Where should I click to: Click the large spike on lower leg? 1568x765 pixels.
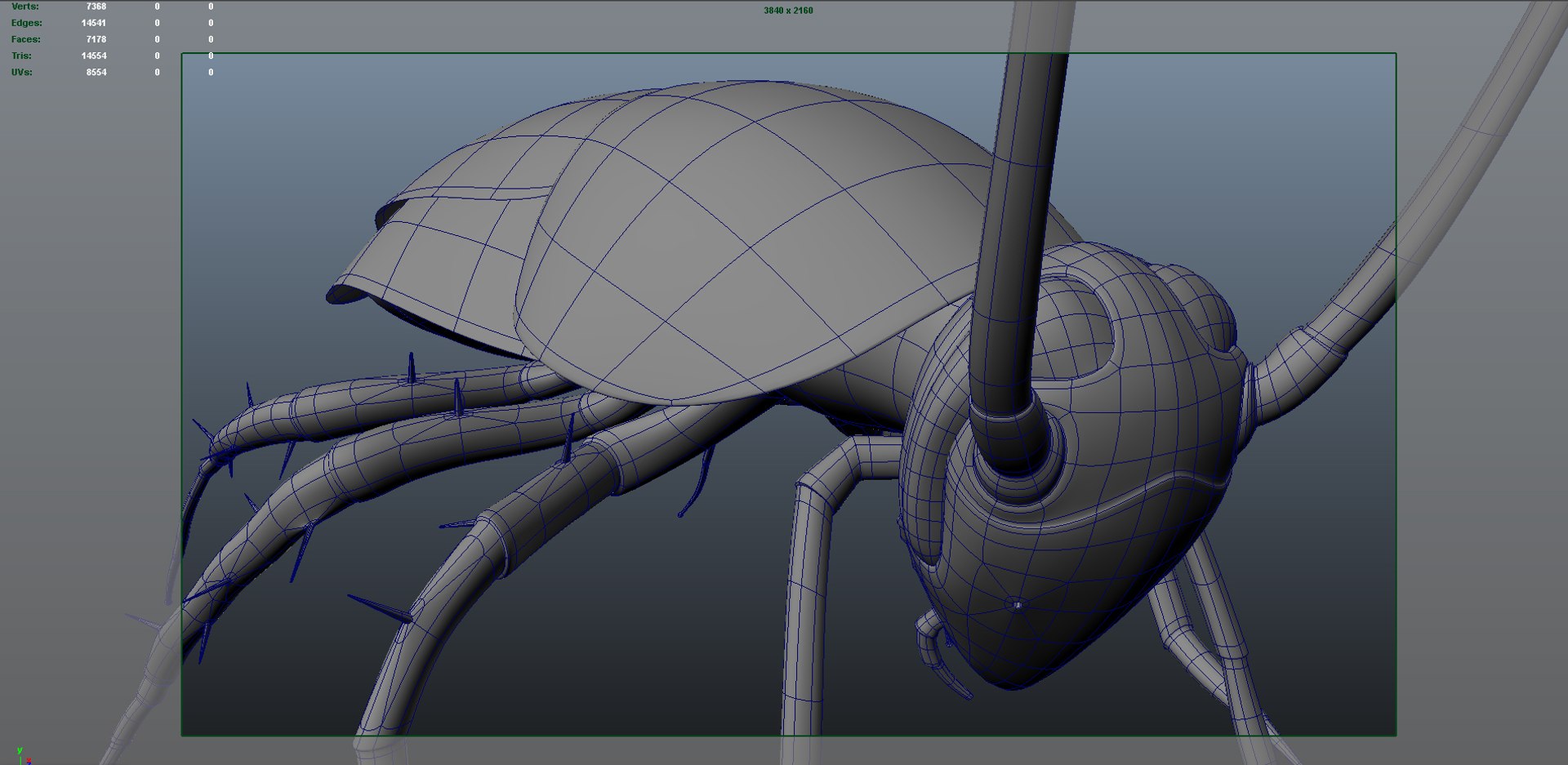(x=381, y=609)
